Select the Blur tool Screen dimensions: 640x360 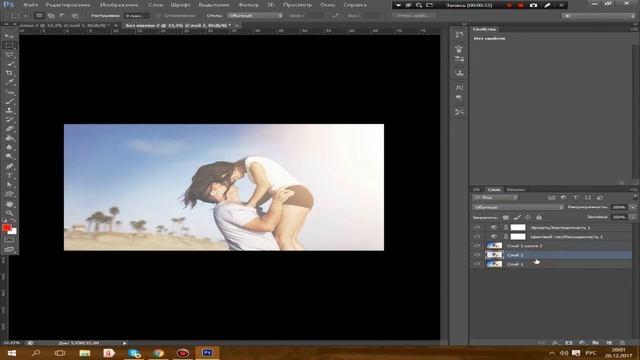(x=9, y=148)
